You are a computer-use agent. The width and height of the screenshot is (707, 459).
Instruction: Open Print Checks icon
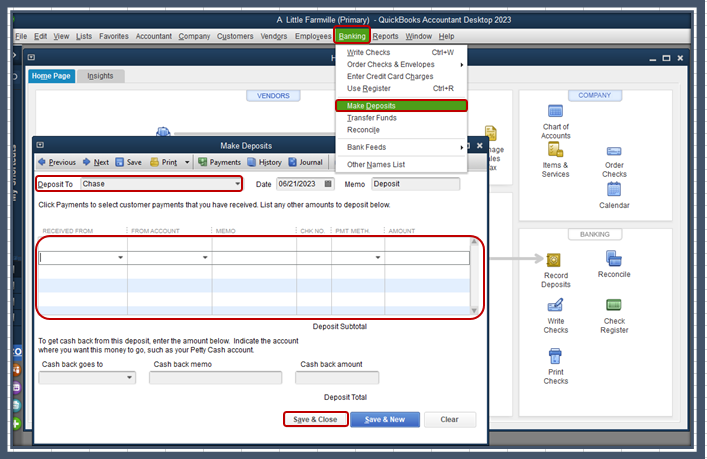555,356
